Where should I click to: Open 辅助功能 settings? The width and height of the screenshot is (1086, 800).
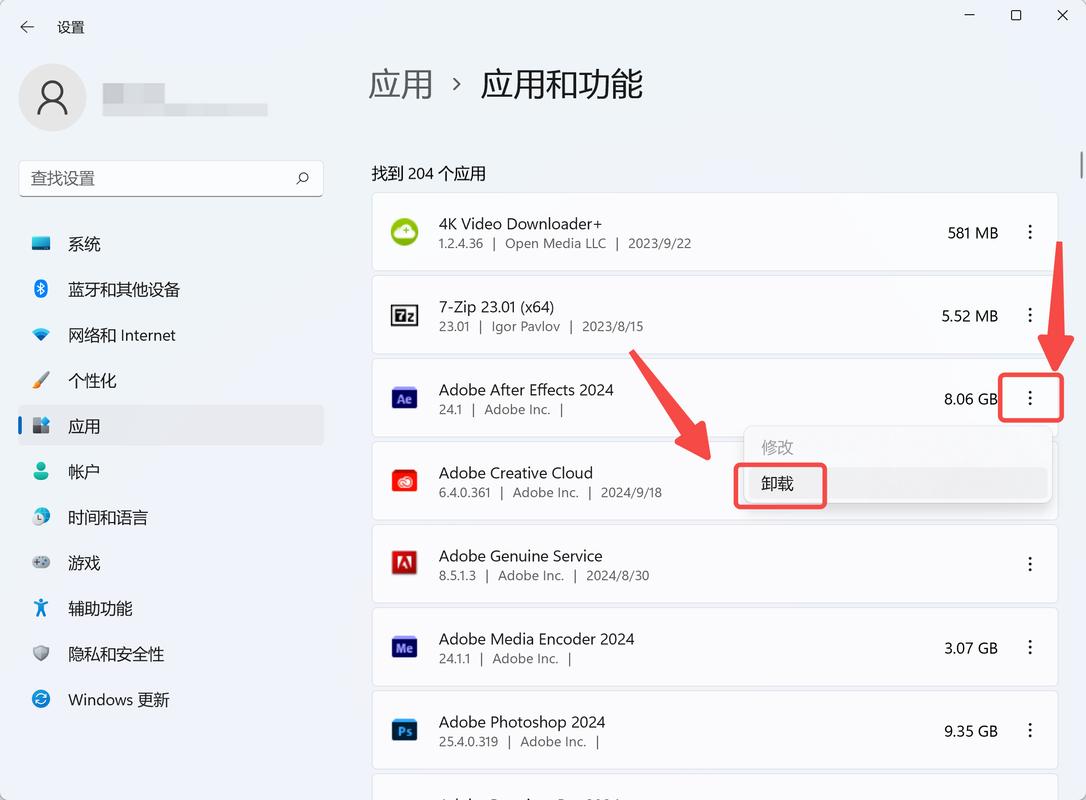point(171,608)
